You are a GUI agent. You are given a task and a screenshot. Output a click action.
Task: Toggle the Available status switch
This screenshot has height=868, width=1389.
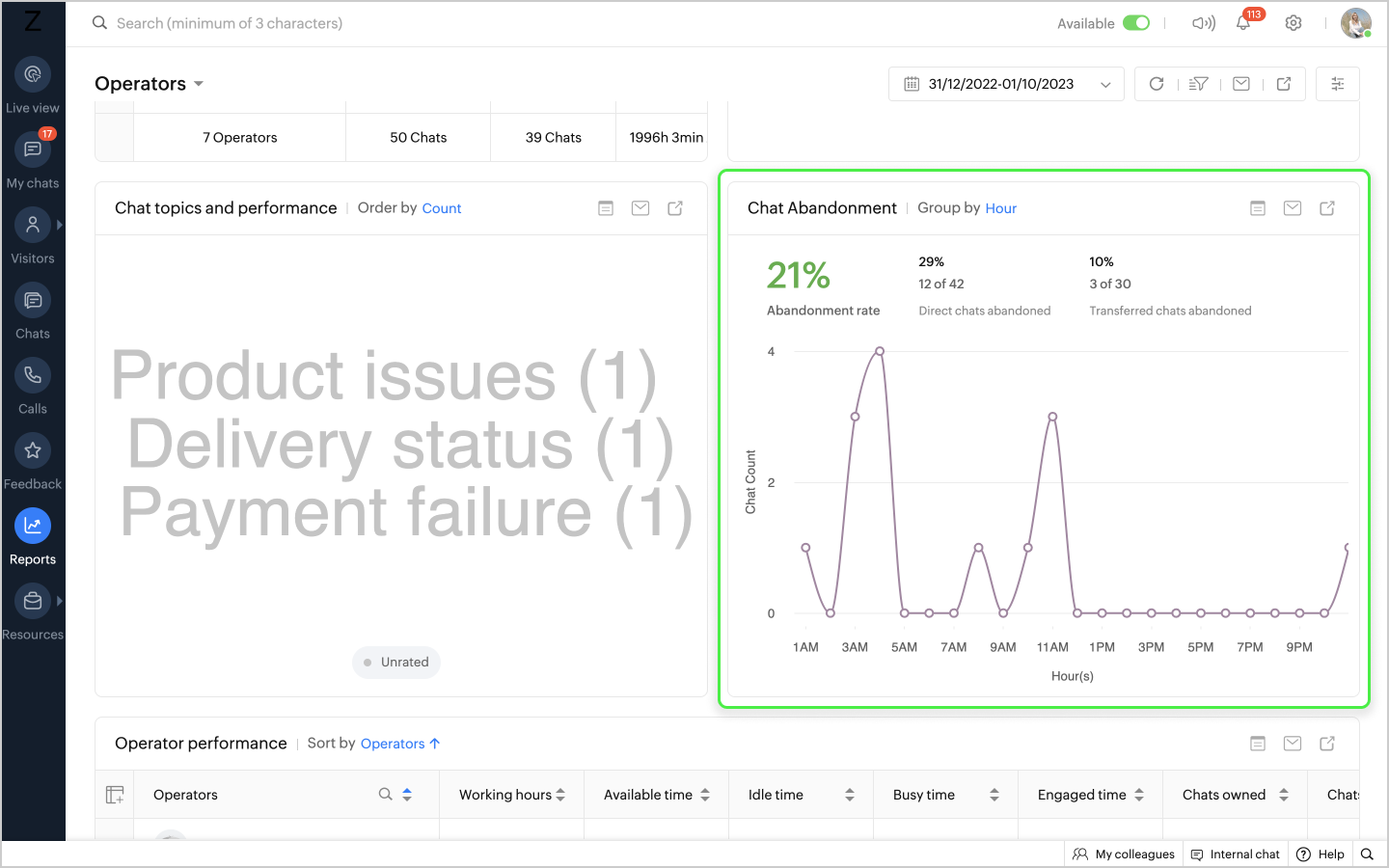pyautogui.click(x=1136, y=23)
